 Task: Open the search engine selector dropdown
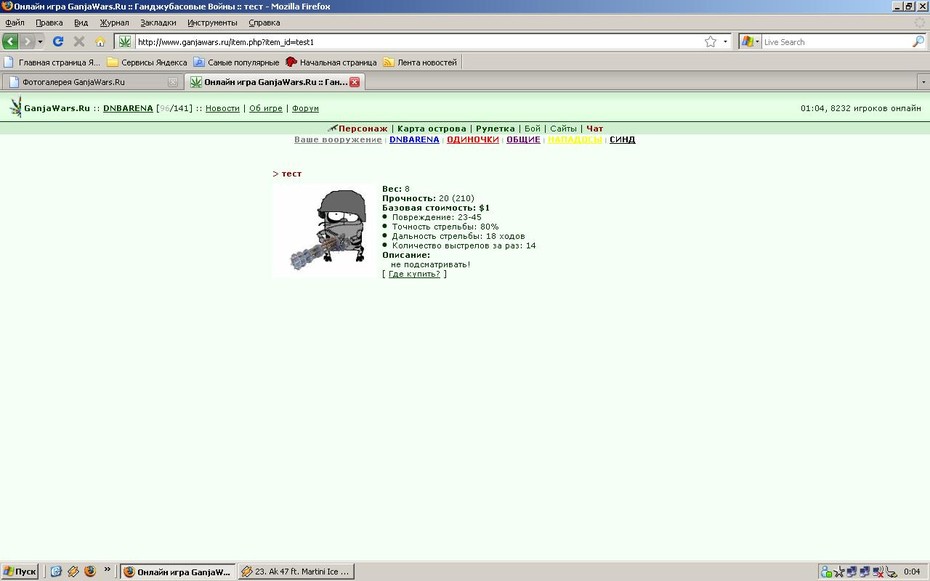(x=750, y=42)
